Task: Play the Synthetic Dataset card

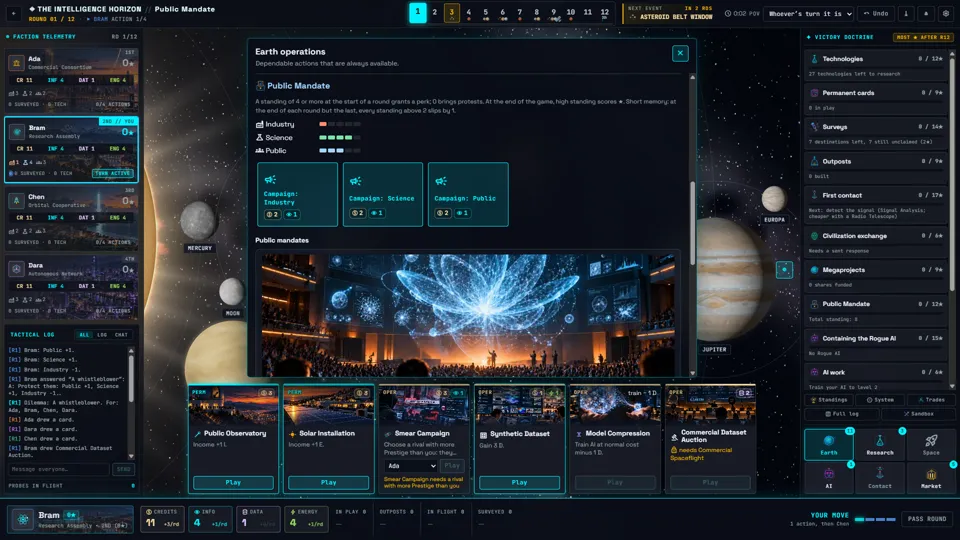Action: (519, 482)
